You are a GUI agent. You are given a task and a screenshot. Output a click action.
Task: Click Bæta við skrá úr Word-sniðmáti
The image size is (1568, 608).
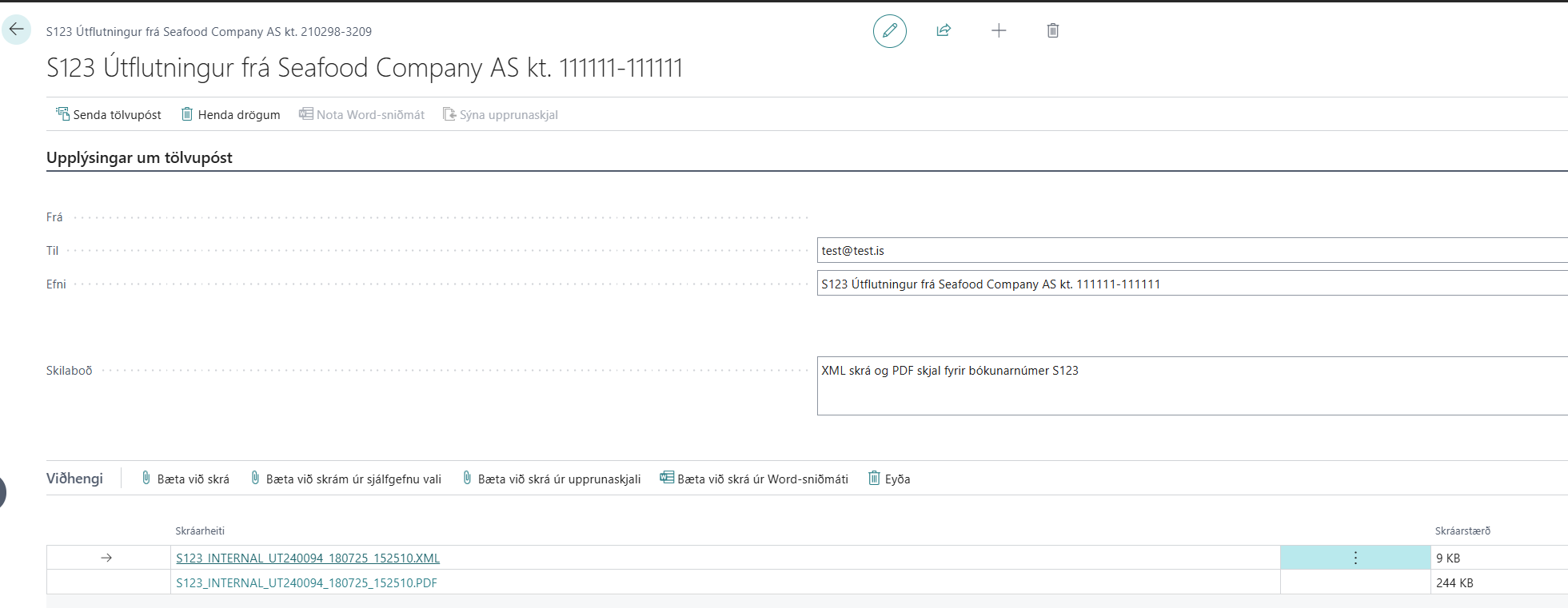(754, 479)
